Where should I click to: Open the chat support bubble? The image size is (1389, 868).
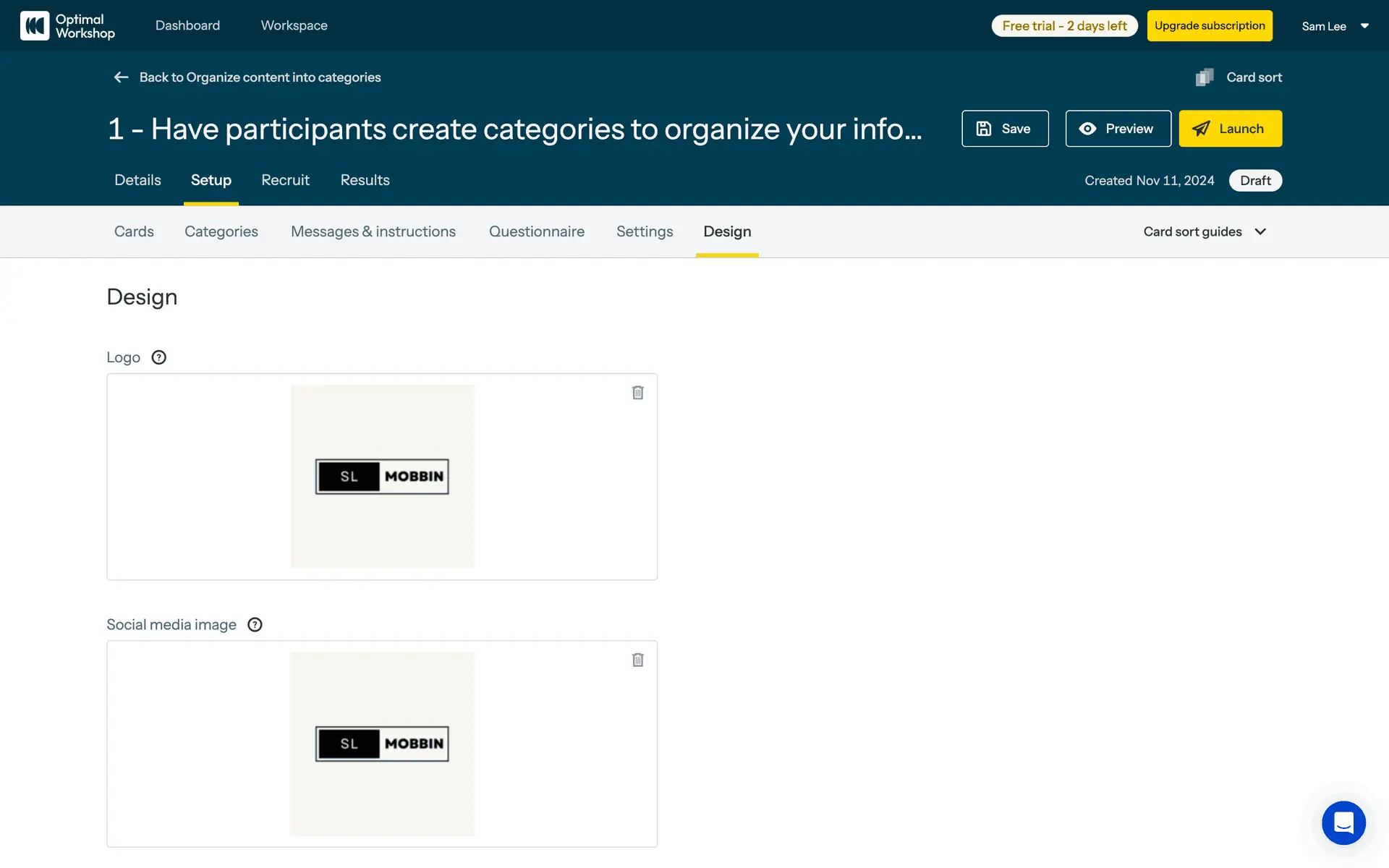coord(1343,822)
